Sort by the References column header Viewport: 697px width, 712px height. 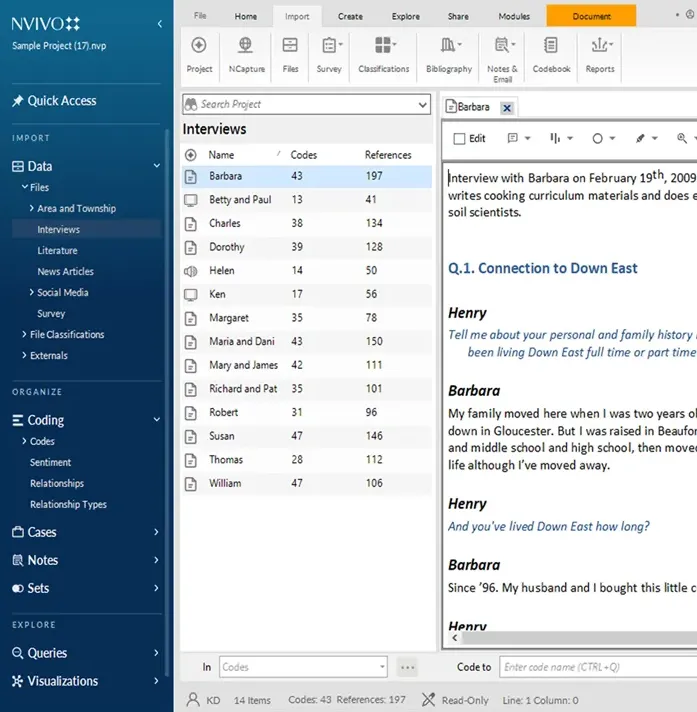388,155
